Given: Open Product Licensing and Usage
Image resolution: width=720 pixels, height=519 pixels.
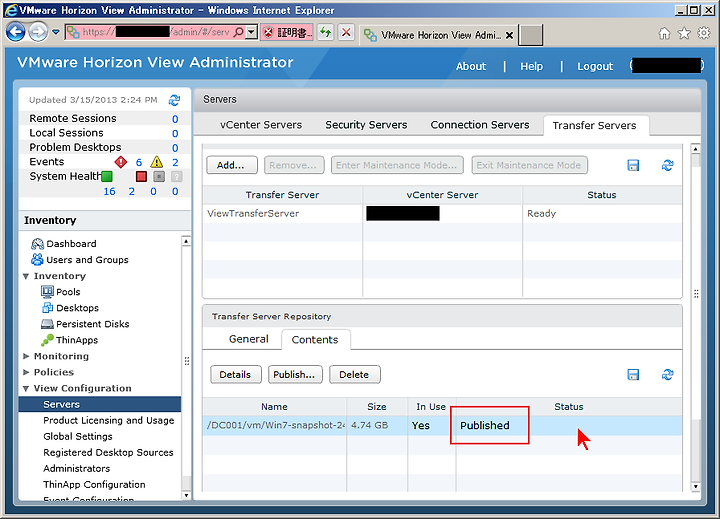Looking at the screenshot, I should pos(109,421).
